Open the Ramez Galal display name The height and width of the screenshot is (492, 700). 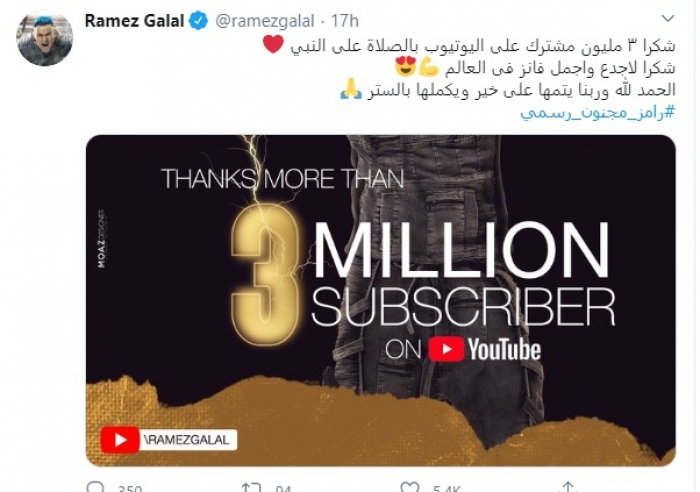click(x=134, y=21)
